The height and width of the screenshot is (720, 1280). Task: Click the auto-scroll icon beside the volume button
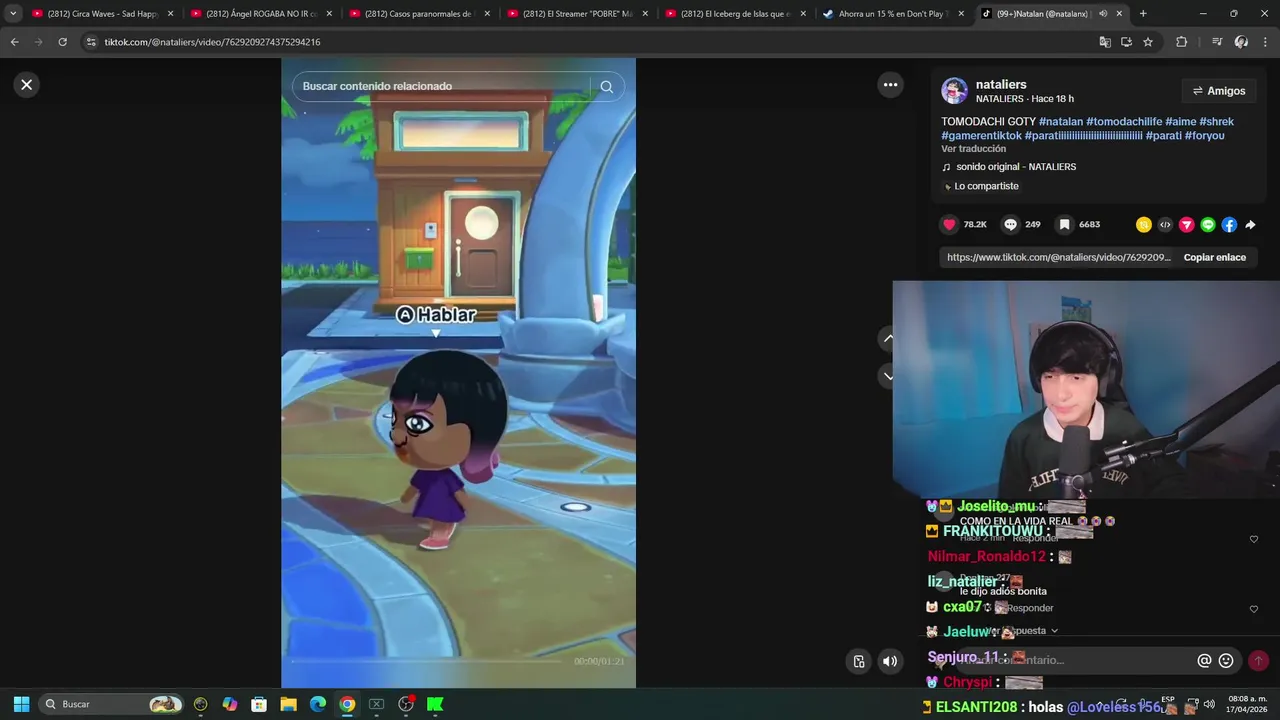coord(858,661)
